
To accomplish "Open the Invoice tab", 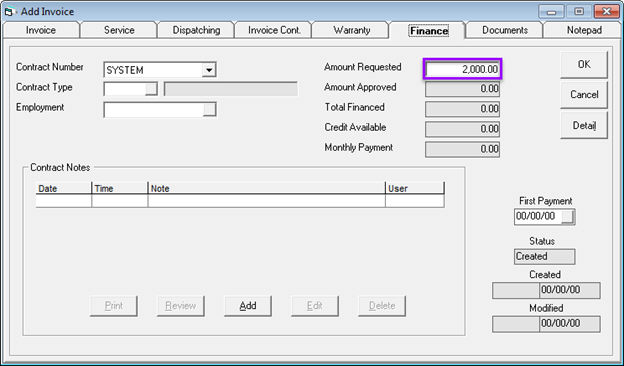I will tap(41, 30).
